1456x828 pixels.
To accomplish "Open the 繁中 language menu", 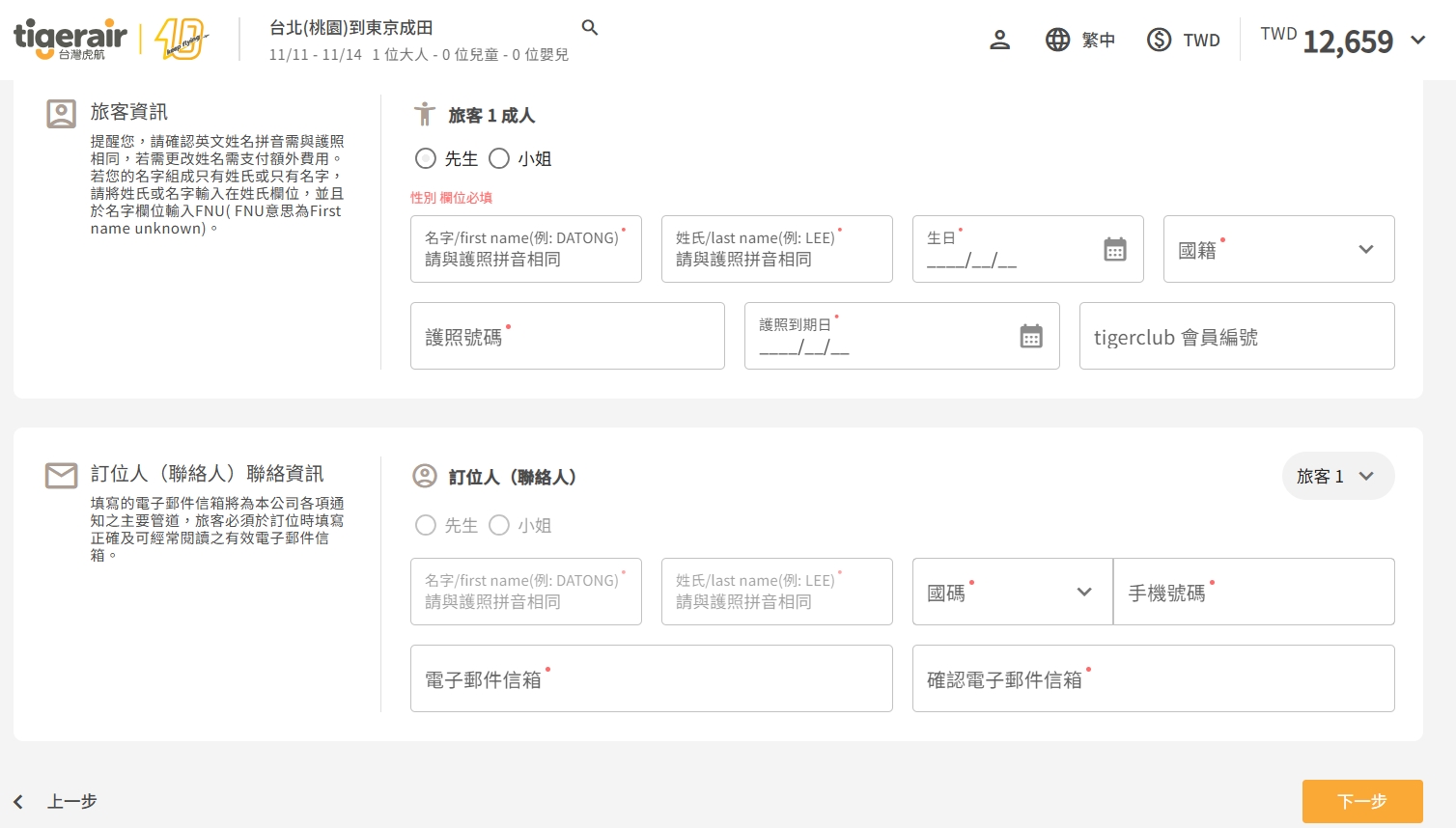I will [x=1098, y=41].
